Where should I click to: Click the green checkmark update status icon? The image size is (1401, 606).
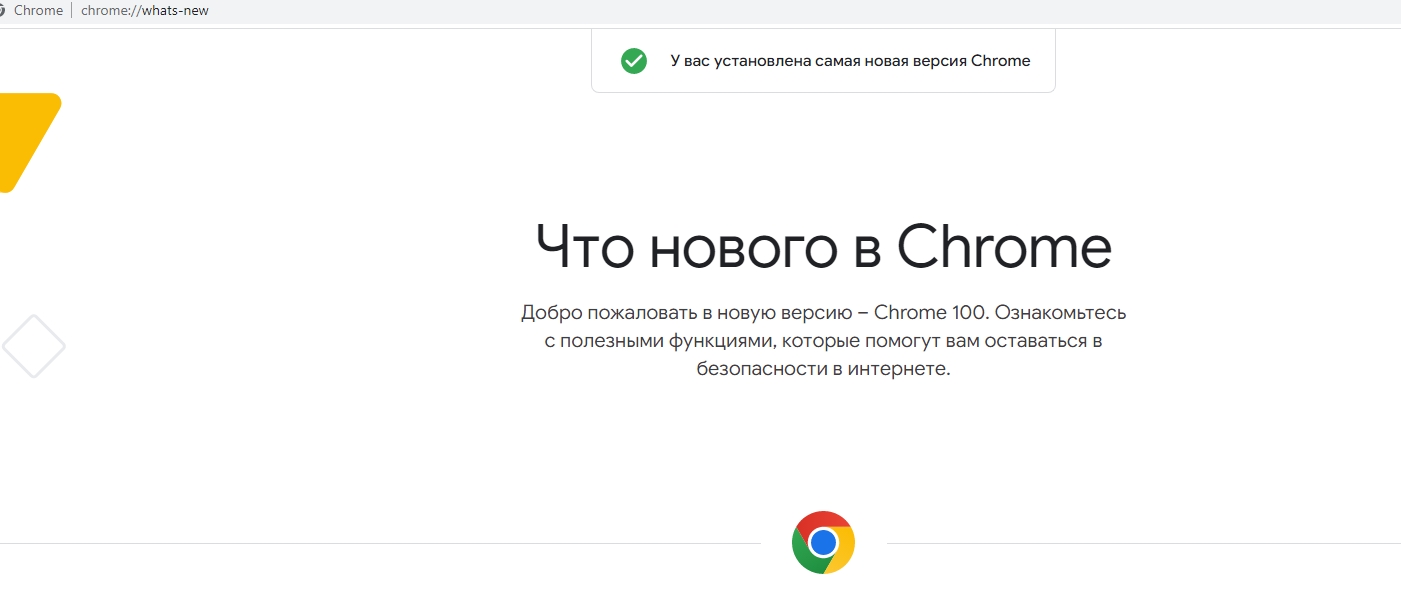point(634,61)
